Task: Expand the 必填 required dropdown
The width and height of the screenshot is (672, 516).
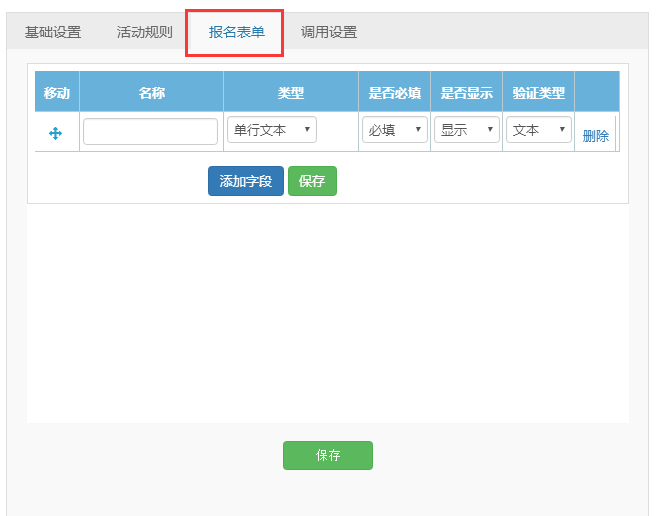Action: pos(394,130)
